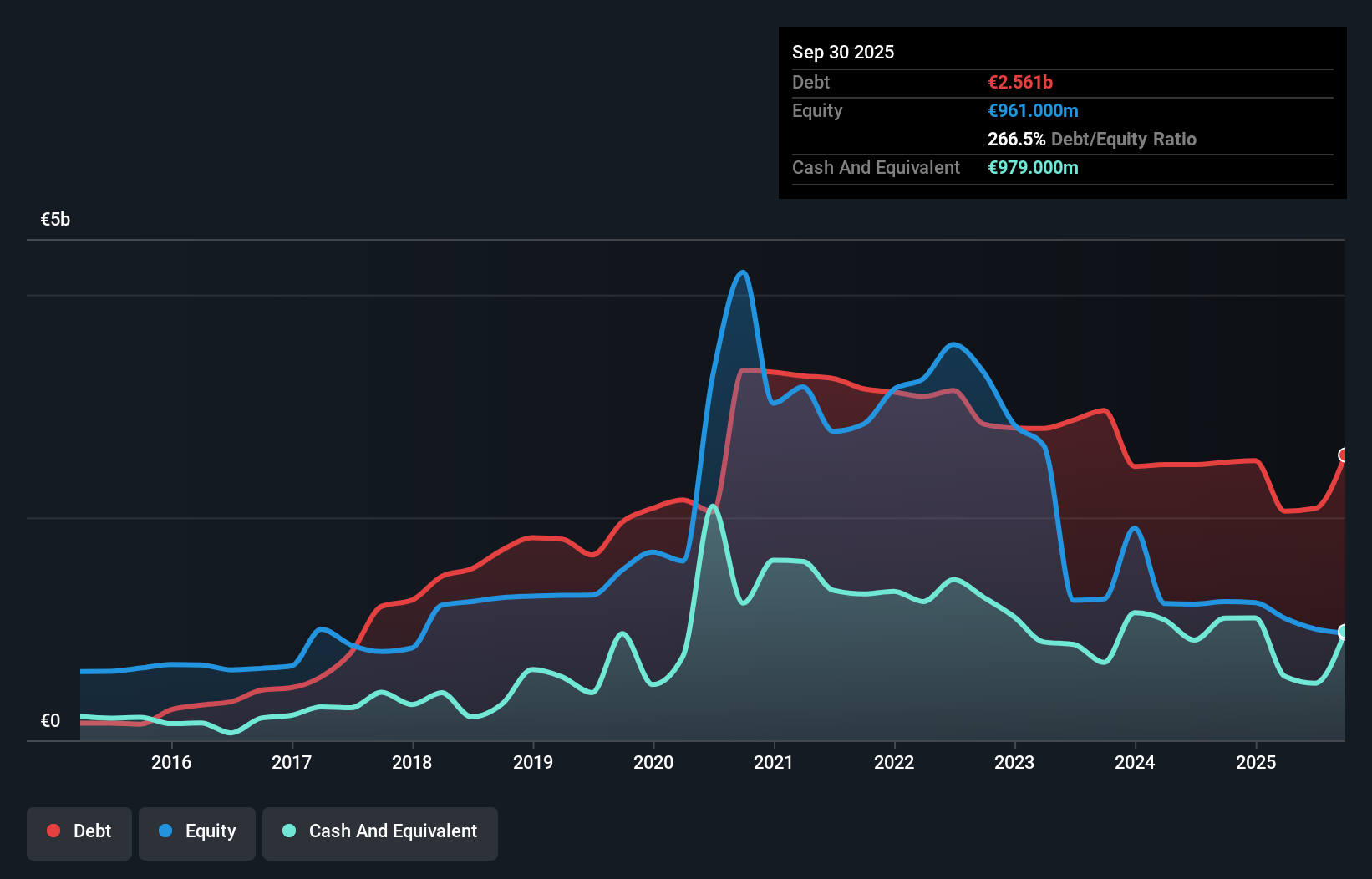Click the blue Equity peak in late 2020

pos(742,273)
